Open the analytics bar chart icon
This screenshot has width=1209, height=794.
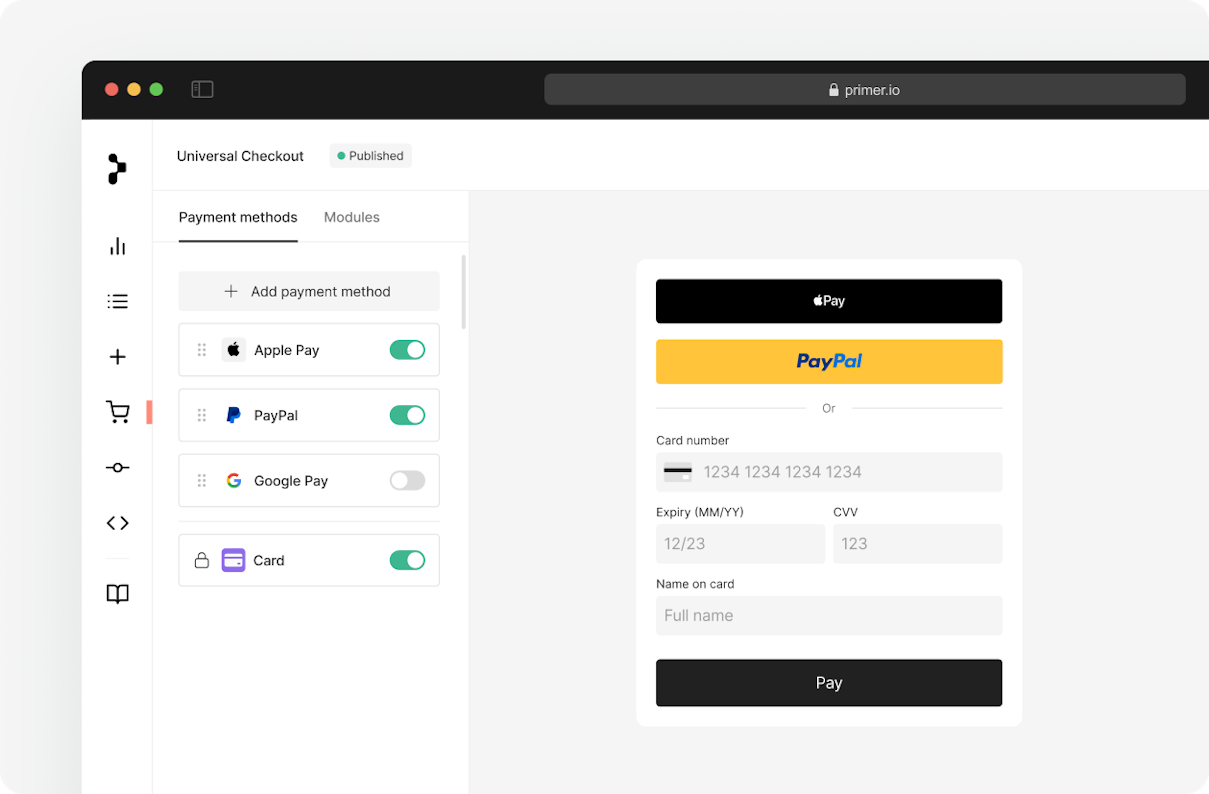[118, 246]
